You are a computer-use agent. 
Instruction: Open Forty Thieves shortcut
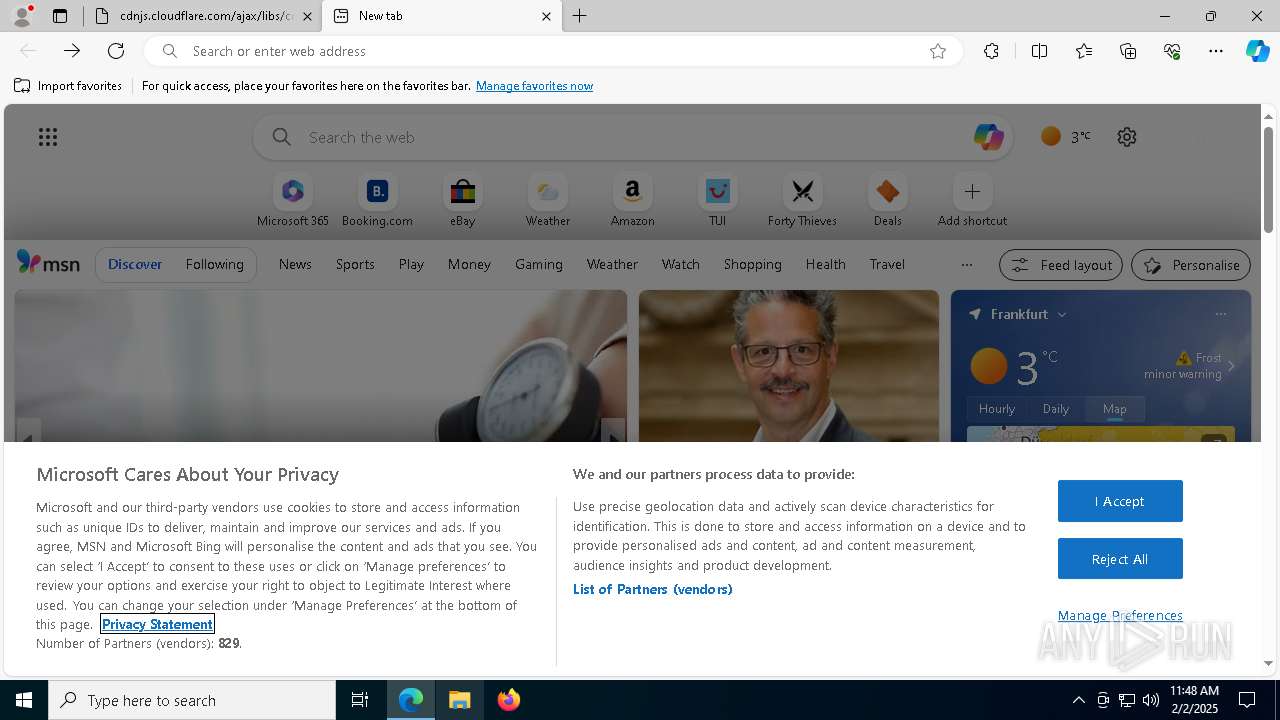click(802, 201)
